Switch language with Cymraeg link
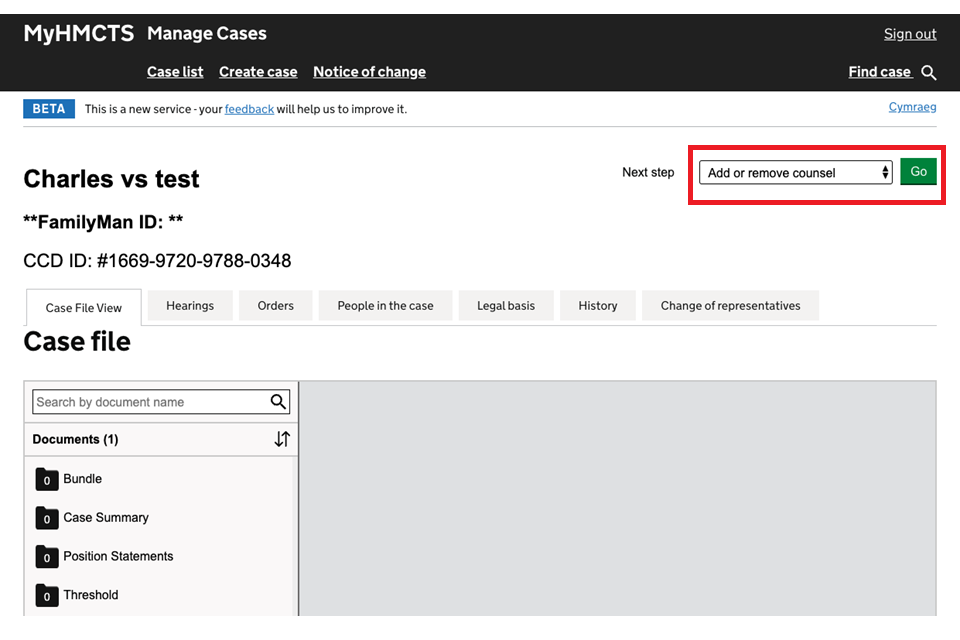The width and height of the screenshot is (960, 640). point(912,107)
